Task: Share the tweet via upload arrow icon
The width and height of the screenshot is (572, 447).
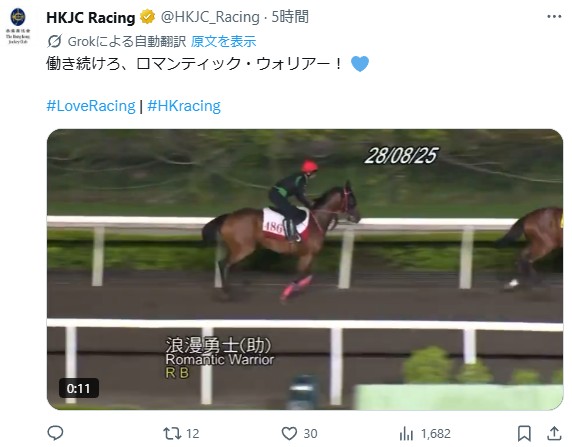Action: pos(554,433)
